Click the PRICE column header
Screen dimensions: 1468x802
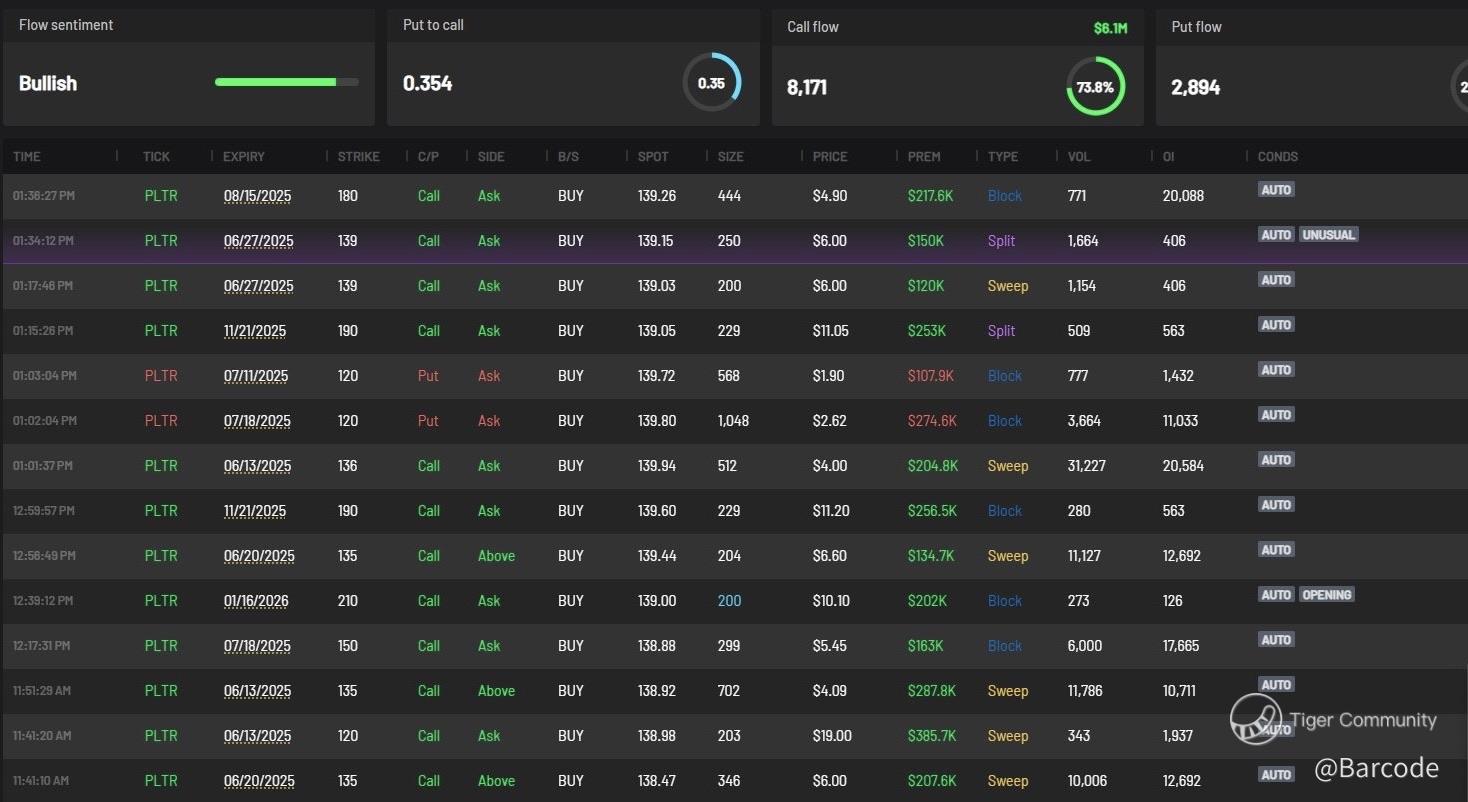click(x=830, y=157)
